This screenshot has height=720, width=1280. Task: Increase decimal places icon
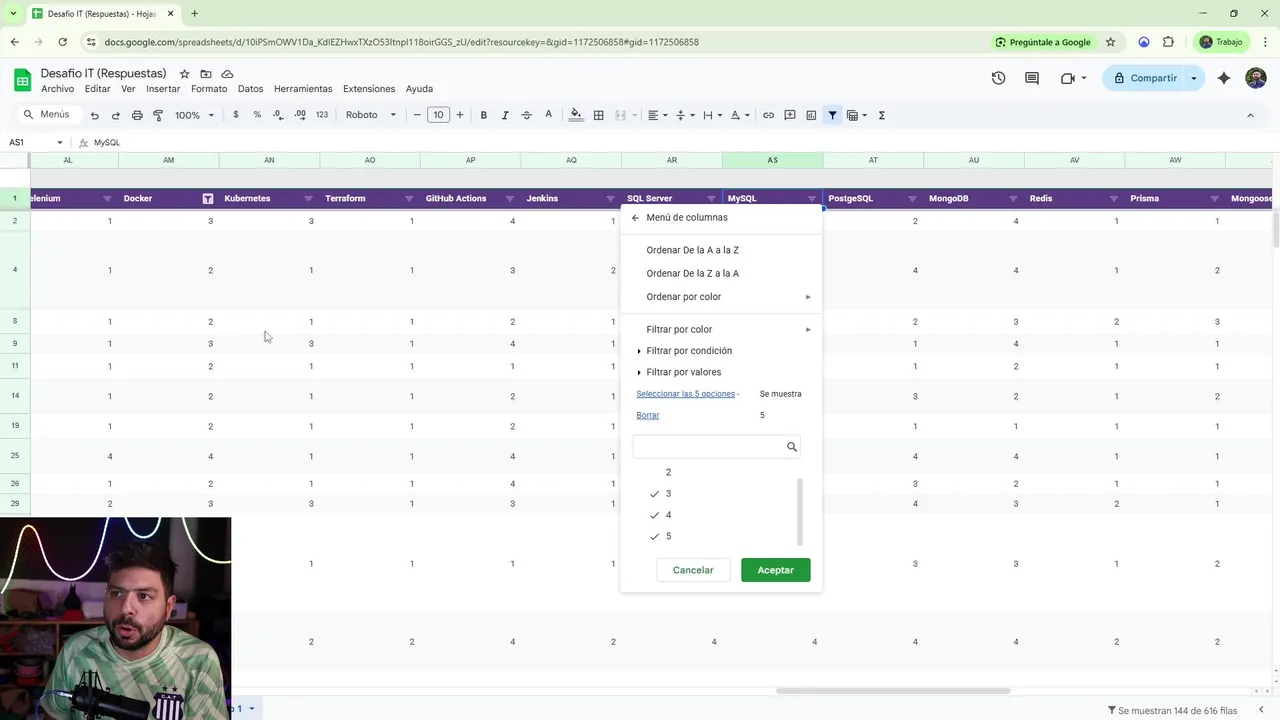tap(300, 115)
